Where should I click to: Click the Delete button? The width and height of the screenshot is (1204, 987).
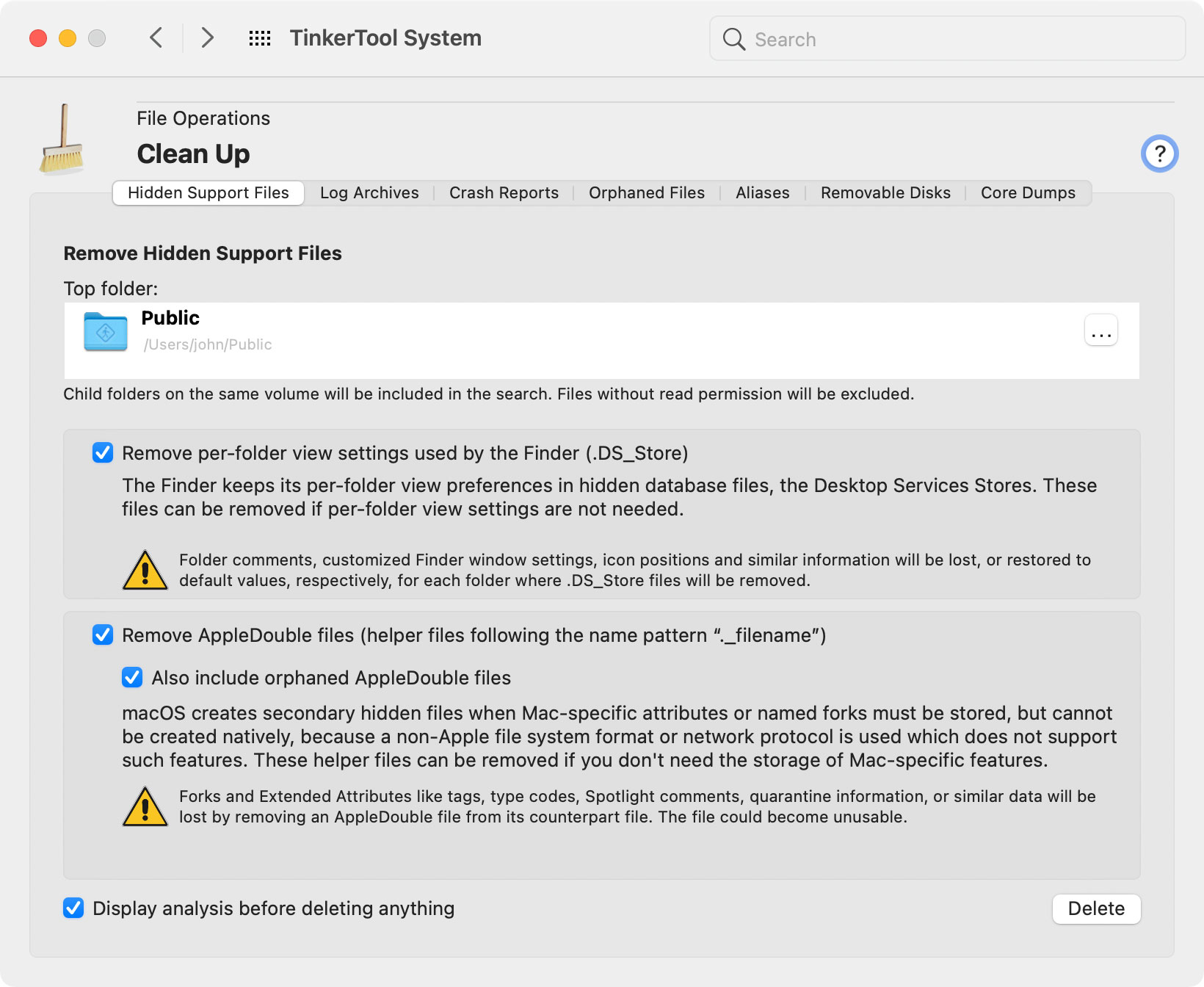click(1096, 908)
